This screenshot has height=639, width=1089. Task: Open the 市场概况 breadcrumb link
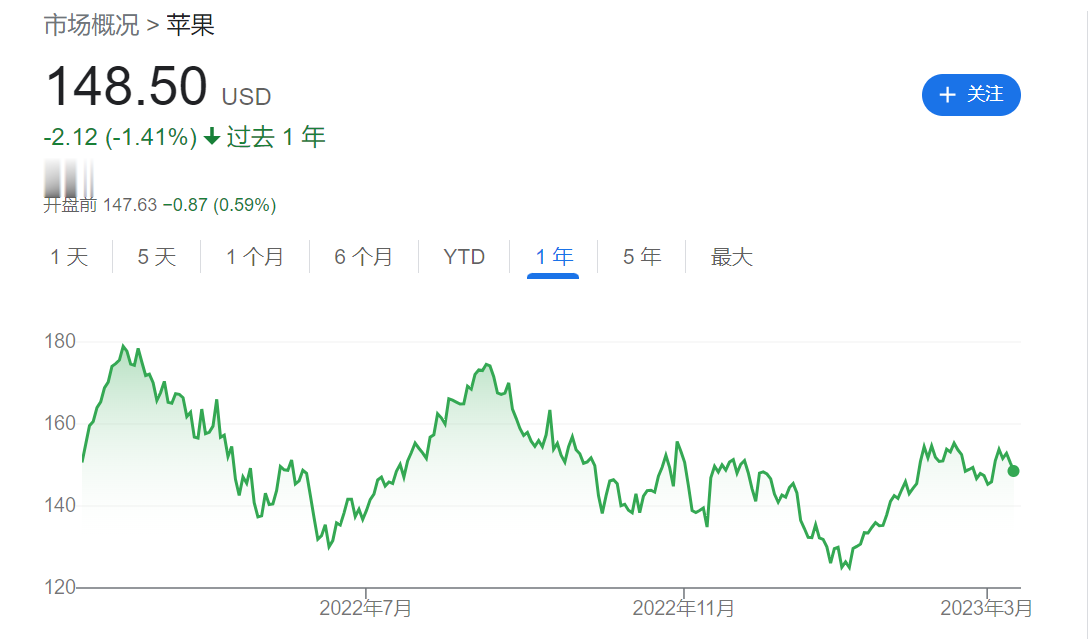tap(92, 26)
